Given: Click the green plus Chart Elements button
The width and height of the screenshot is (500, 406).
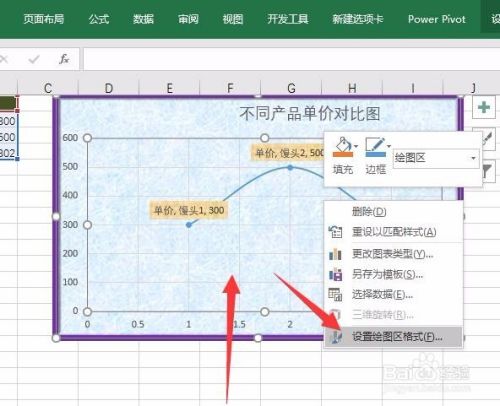Looking at the screenshot, I should [484, 107].
